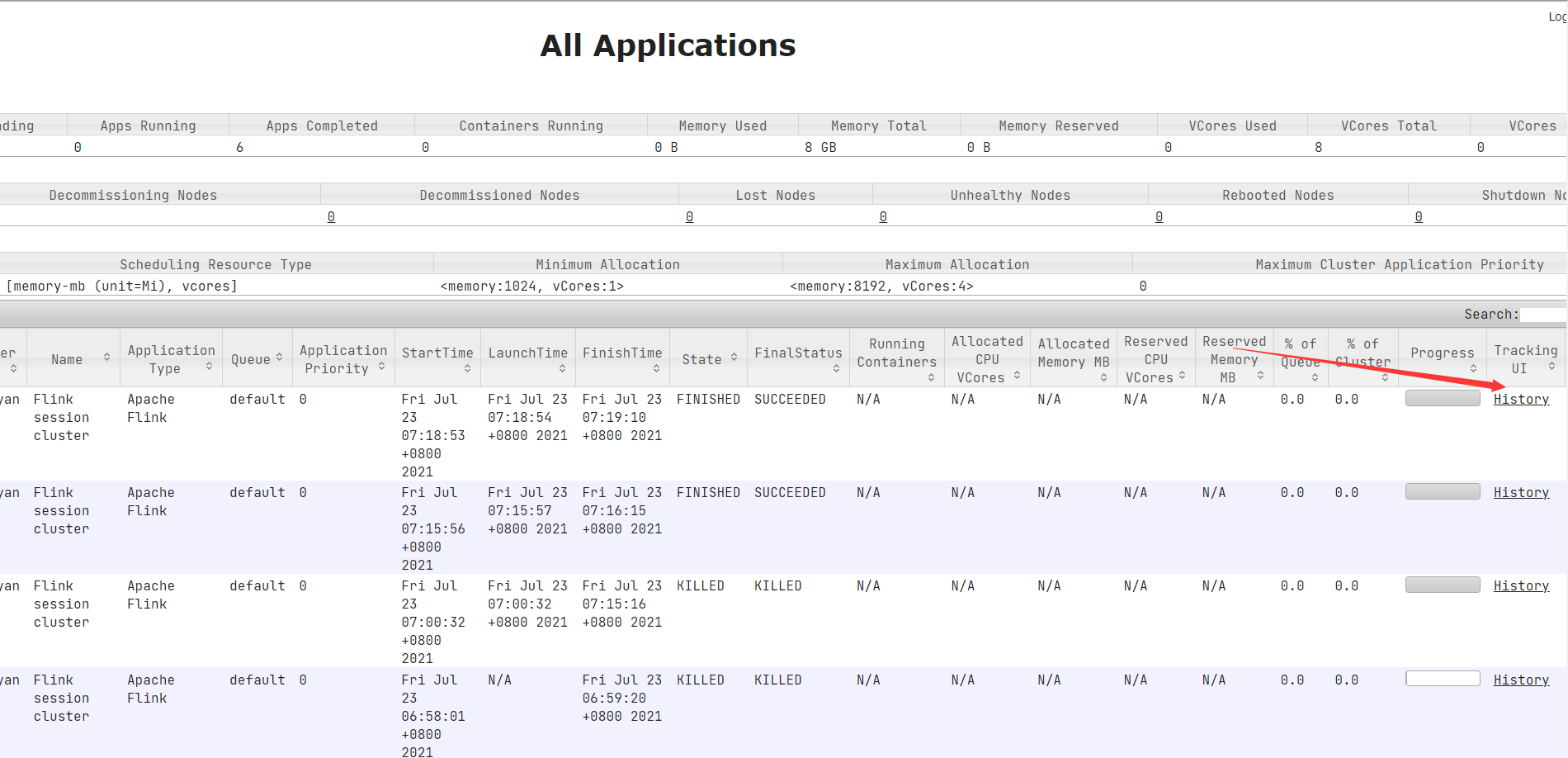1568x758 pixels.
Task: Open History link for 07:15:56 application
Action: (x=1521, y=492)
